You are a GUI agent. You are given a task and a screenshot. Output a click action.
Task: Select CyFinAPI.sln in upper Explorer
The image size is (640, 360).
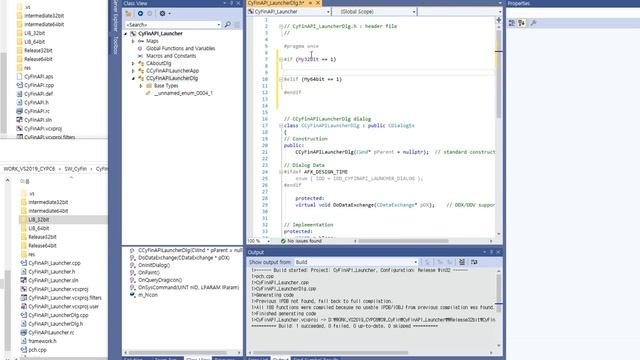click(38, 120)
